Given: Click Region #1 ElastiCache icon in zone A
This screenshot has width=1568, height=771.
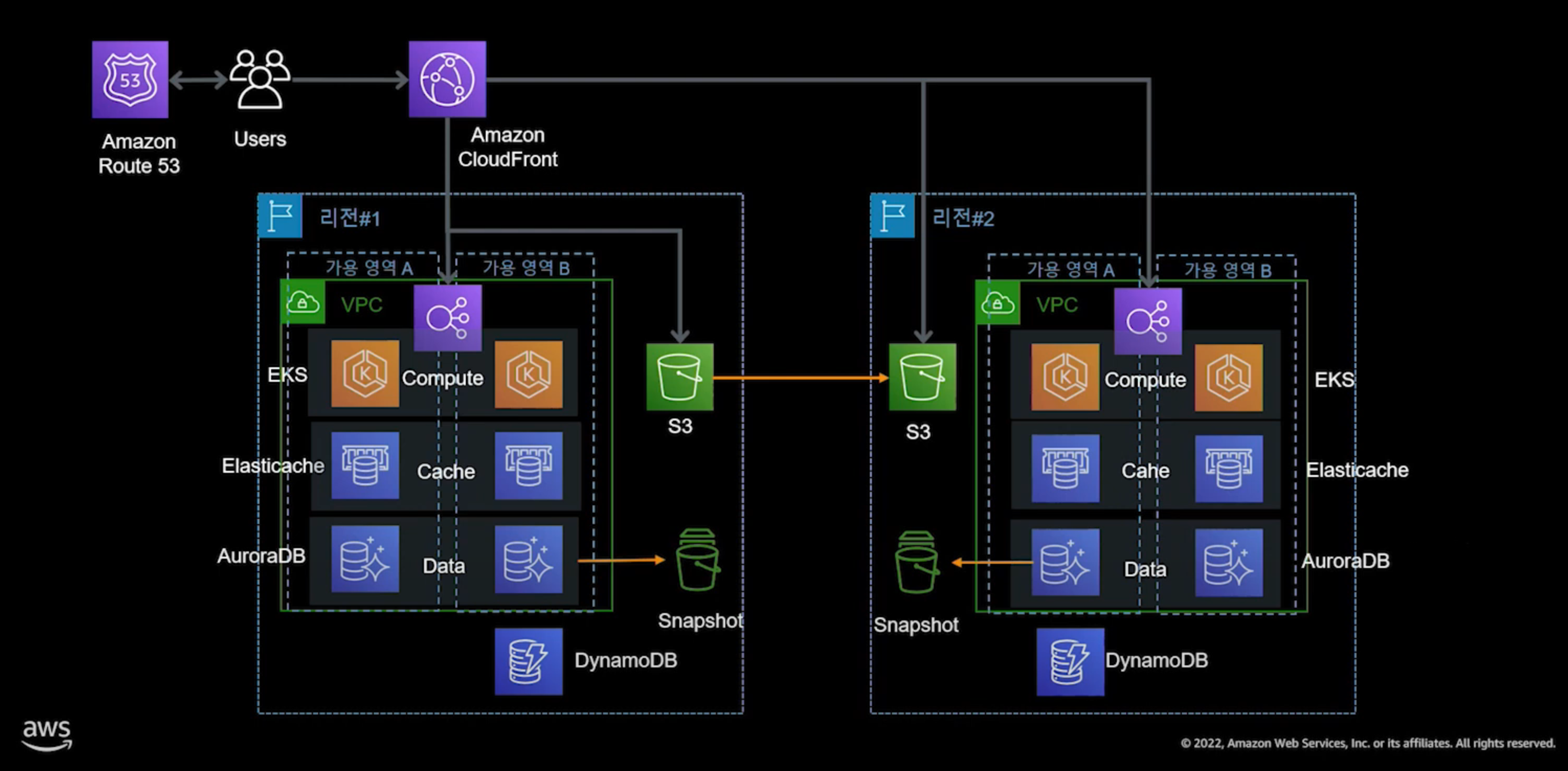Looking at the screenshot, I should [x=365, y=466].
